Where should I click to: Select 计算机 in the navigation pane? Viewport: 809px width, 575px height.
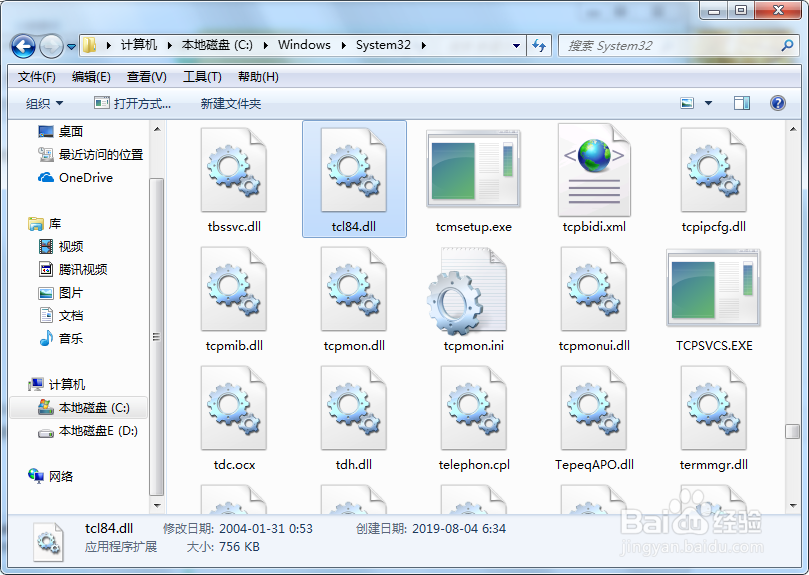56,385
